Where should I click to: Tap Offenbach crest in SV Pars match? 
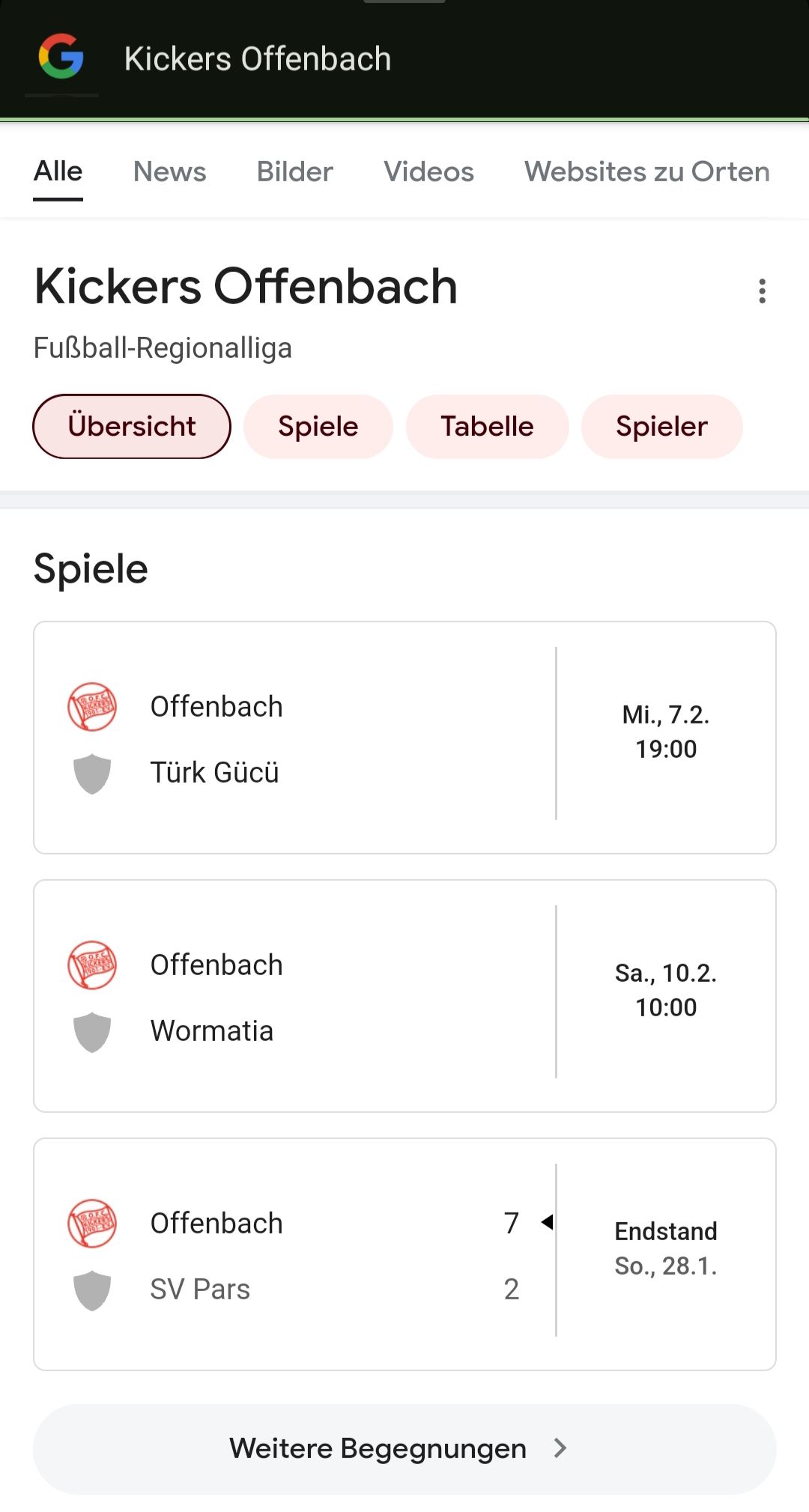coord(92,1223)
